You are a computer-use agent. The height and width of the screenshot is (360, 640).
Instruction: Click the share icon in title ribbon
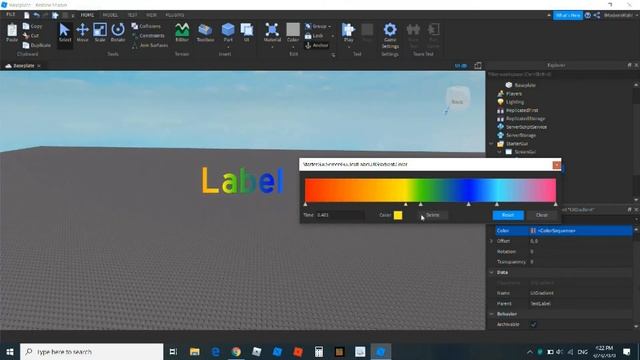click(597, 15)
